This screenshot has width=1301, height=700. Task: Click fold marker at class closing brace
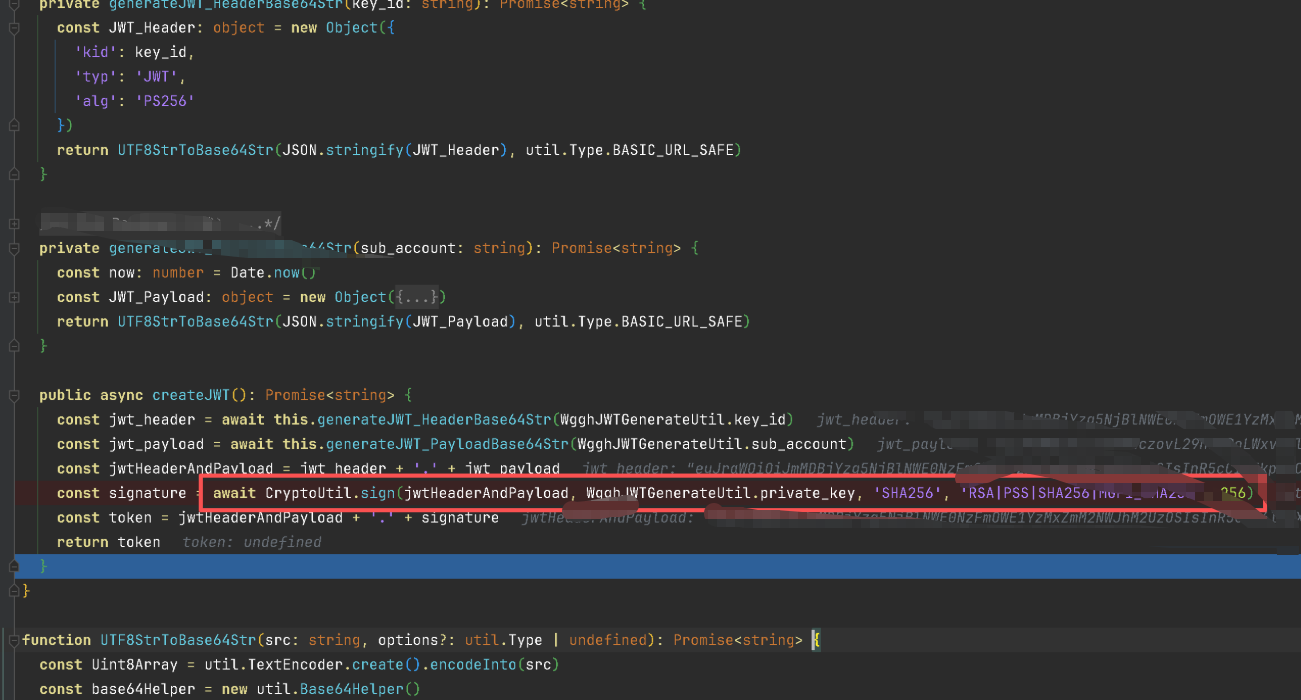pyautogui.click(x=13, y=591)
